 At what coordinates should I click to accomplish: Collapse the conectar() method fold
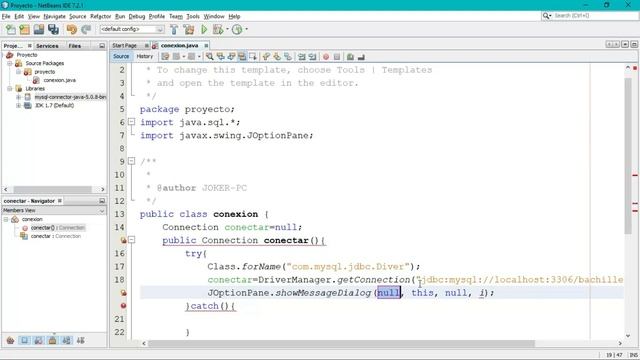click(x=131, y=240)
